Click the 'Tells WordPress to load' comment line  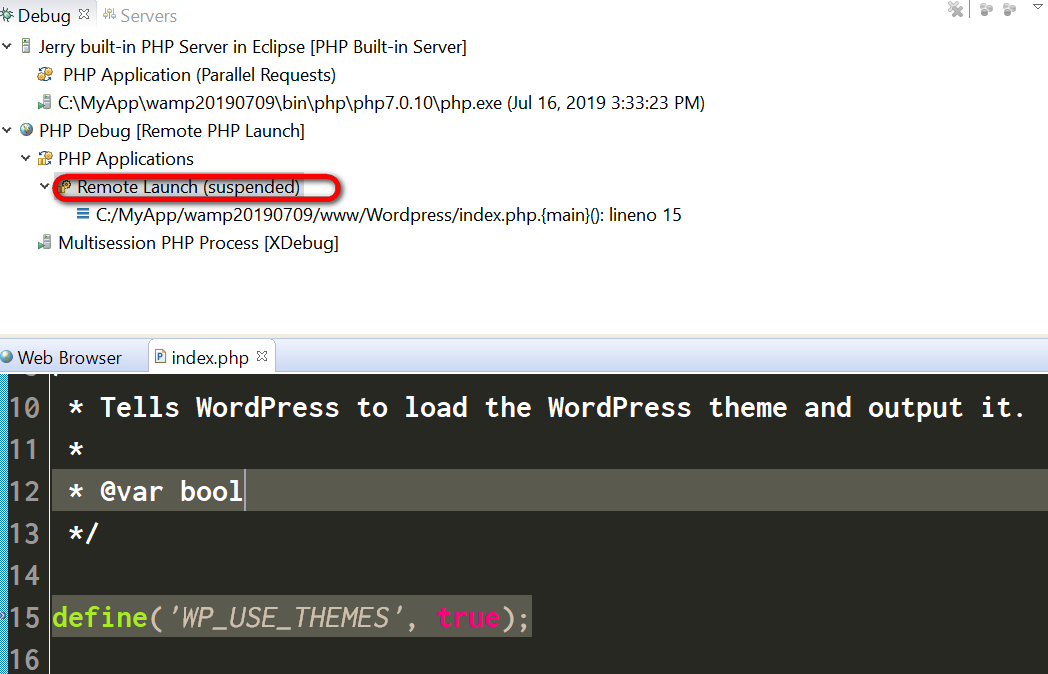coord(547,407)
